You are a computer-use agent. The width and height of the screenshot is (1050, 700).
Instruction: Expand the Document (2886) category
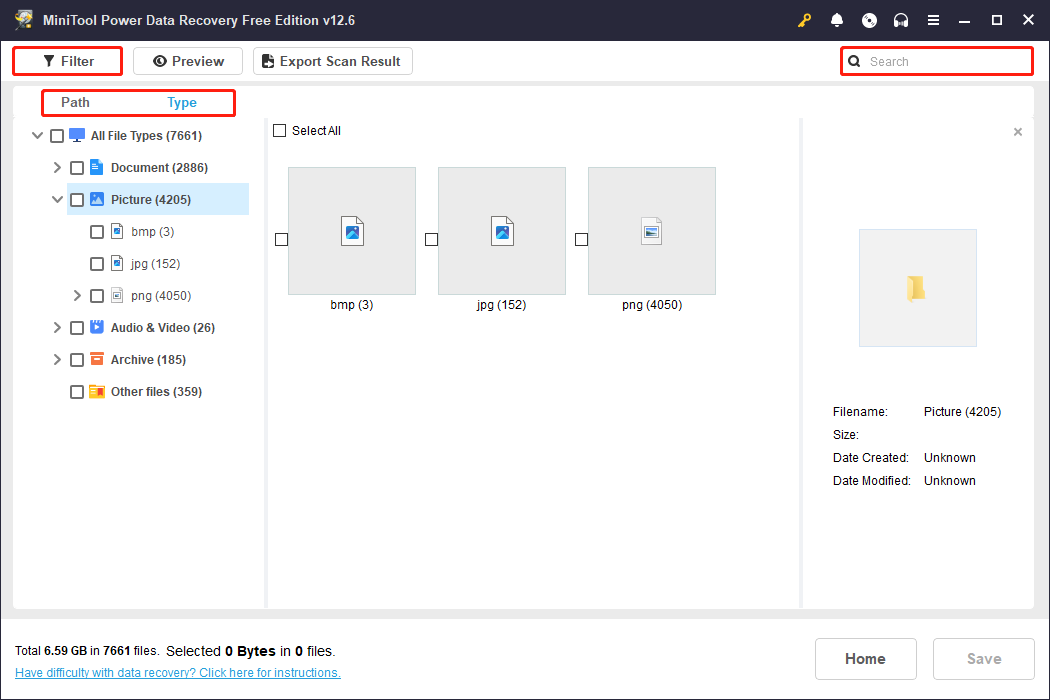coord(57,167)
